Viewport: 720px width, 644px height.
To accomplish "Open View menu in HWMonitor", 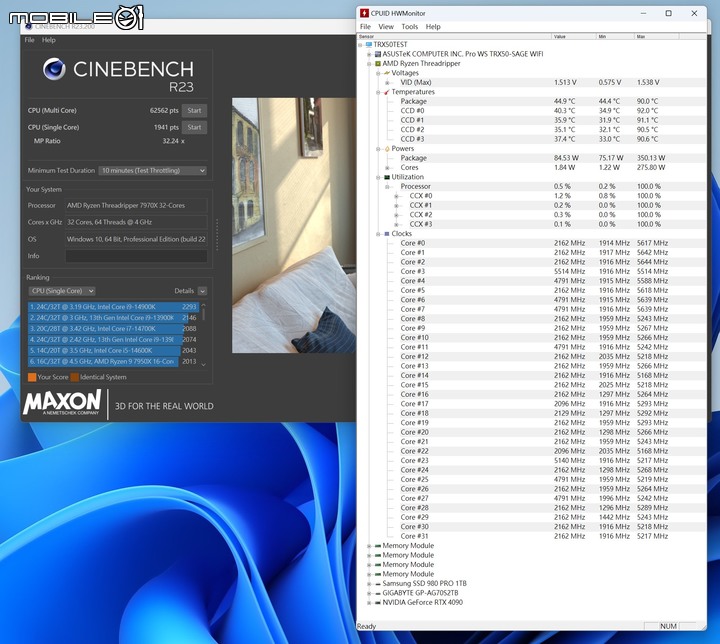I will pyautogui.click(x=386, y=27).
